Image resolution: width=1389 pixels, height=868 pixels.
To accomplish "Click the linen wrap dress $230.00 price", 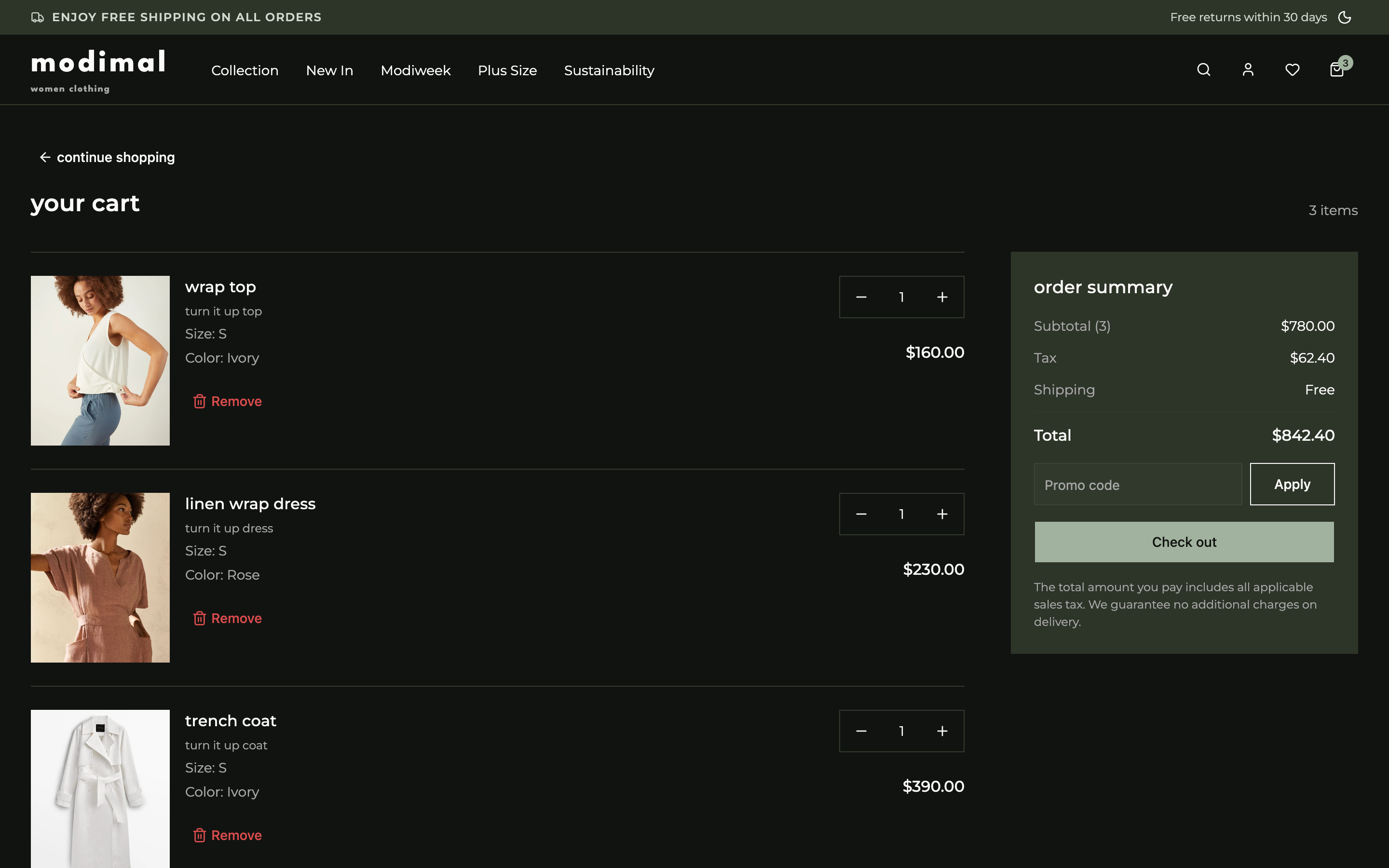I will tap(933, 570).
